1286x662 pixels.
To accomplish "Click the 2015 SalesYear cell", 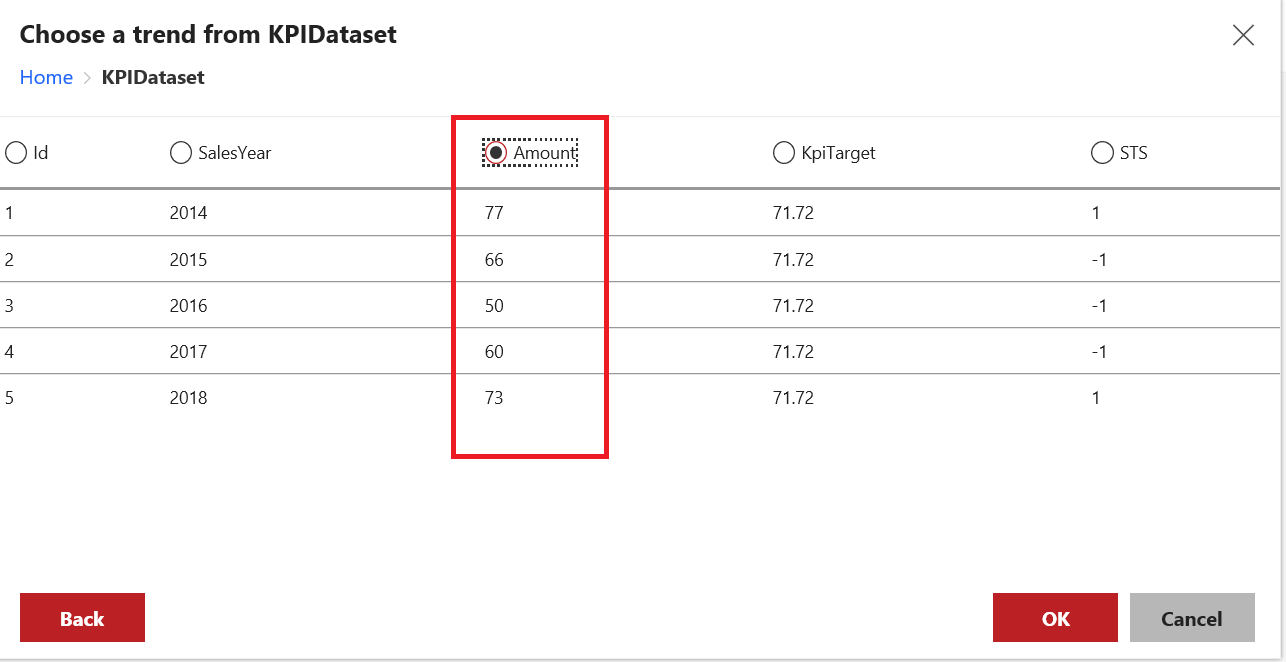I will tap(189, 260).
